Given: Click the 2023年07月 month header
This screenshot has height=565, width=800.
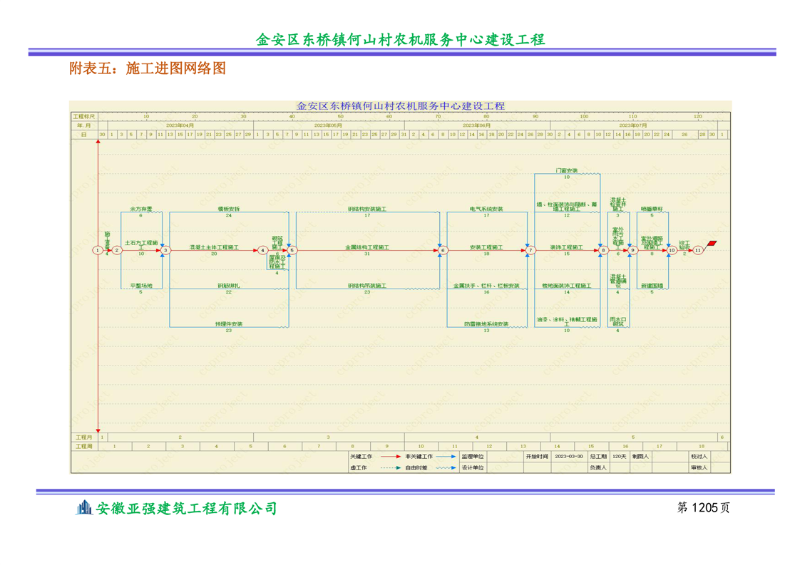Looking at the screenshot, I should (633, 125).
